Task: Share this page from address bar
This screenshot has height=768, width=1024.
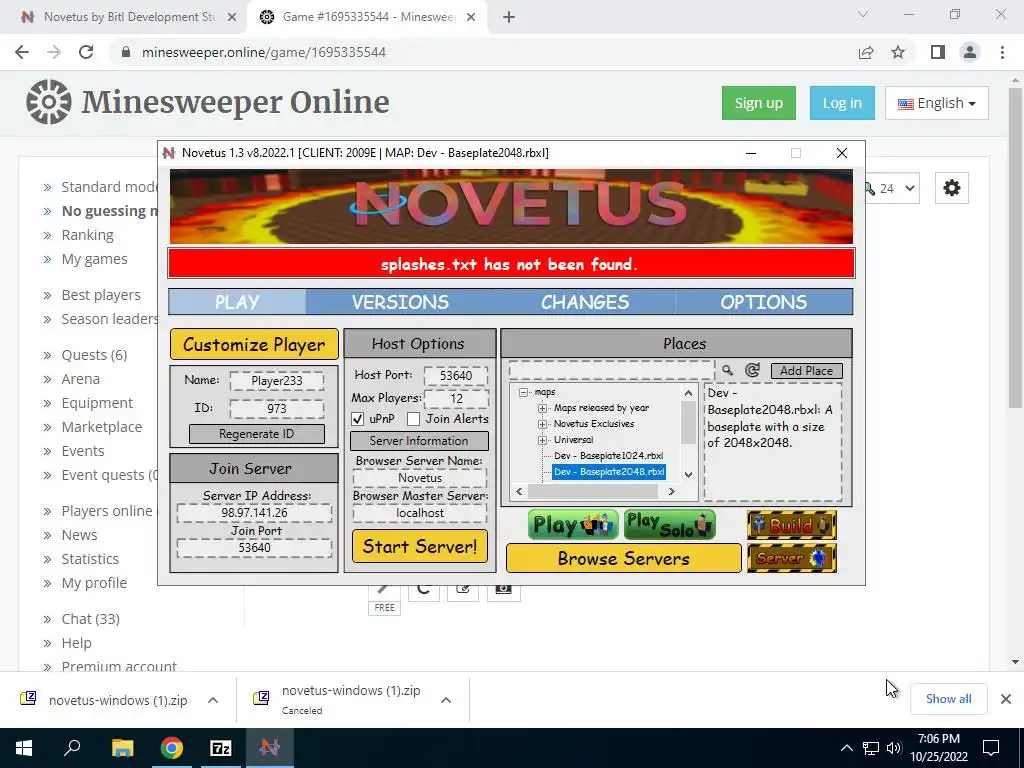Action: pyautogui.click(x=866, y=52)
